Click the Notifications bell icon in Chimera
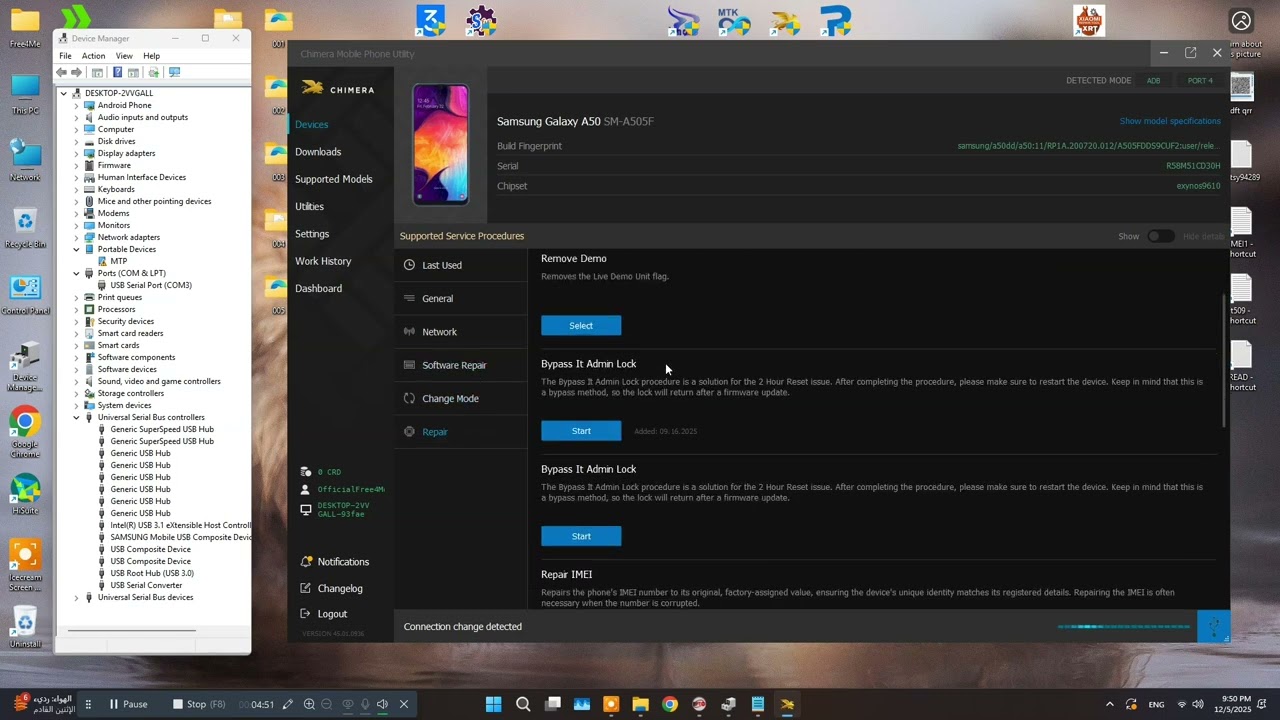1280x720 pixels. pyautogui.click(x=306, y=562)
